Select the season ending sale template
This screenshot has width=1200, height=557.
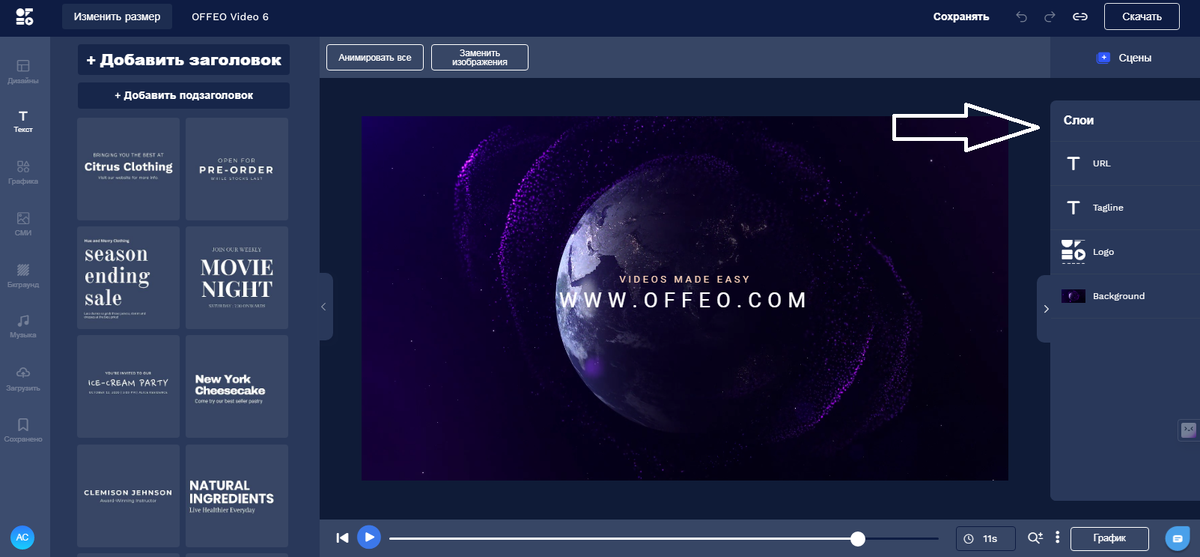pyautogui.click(x=128, y=278)
